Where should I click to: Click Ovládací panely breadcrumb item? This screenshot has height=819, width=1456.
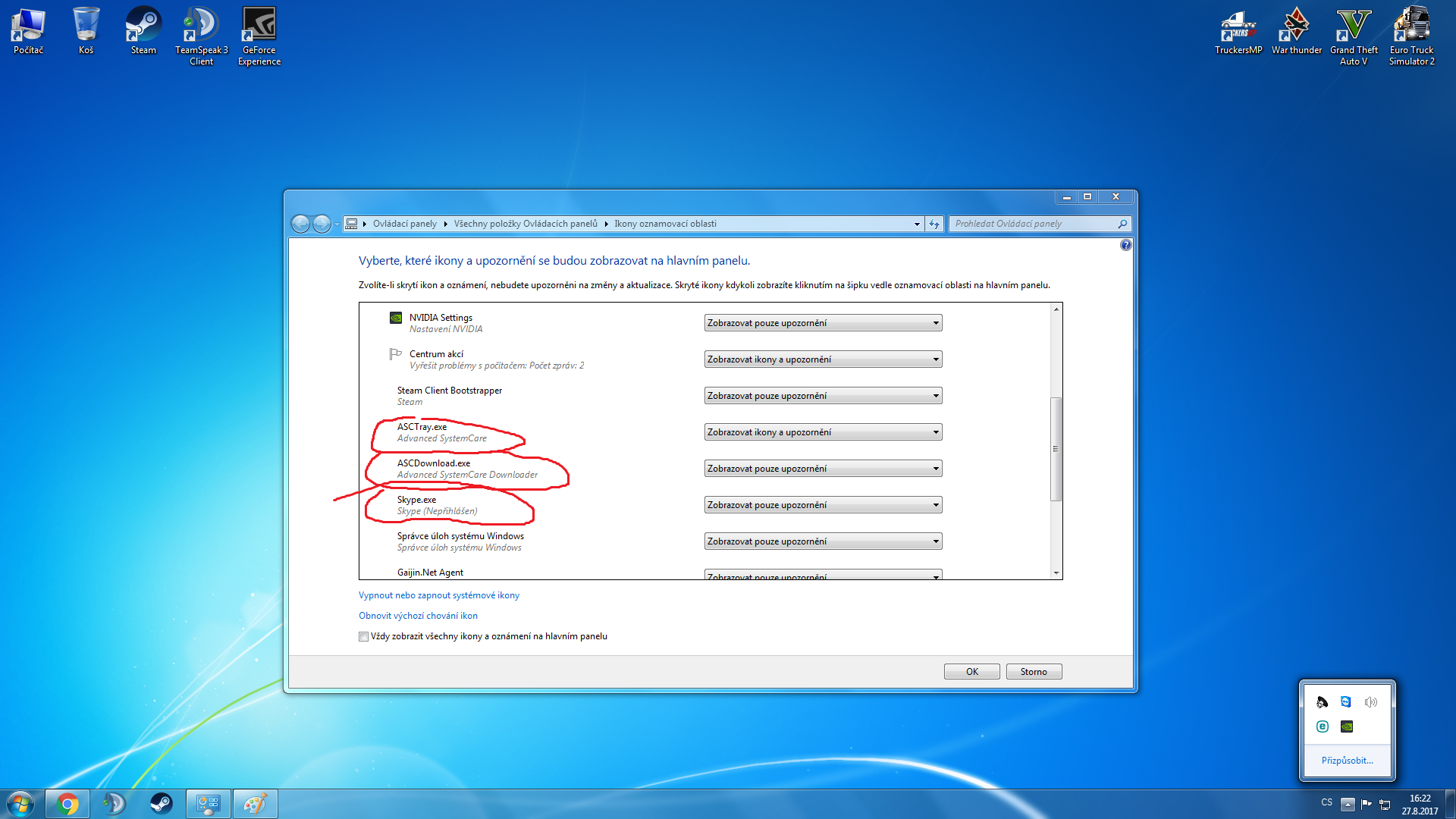(x=404, y=224)
